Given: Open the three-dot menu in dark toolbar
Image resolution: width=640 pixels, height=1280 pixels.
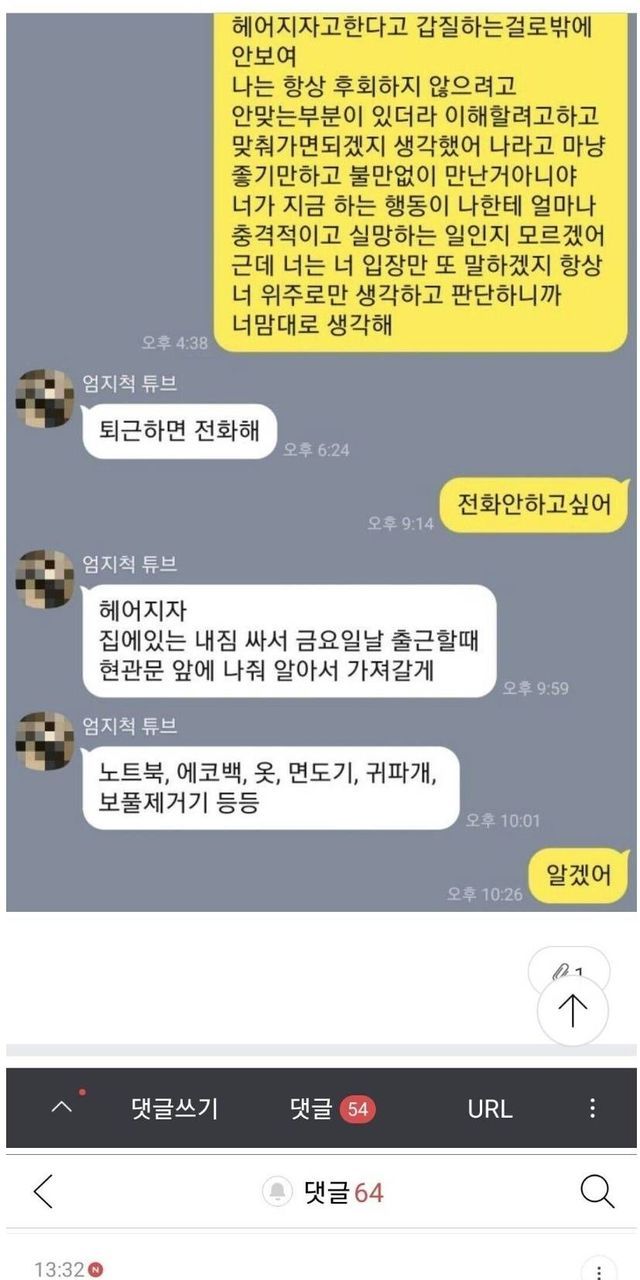Looking at the screenshot, I should 593,1108.
